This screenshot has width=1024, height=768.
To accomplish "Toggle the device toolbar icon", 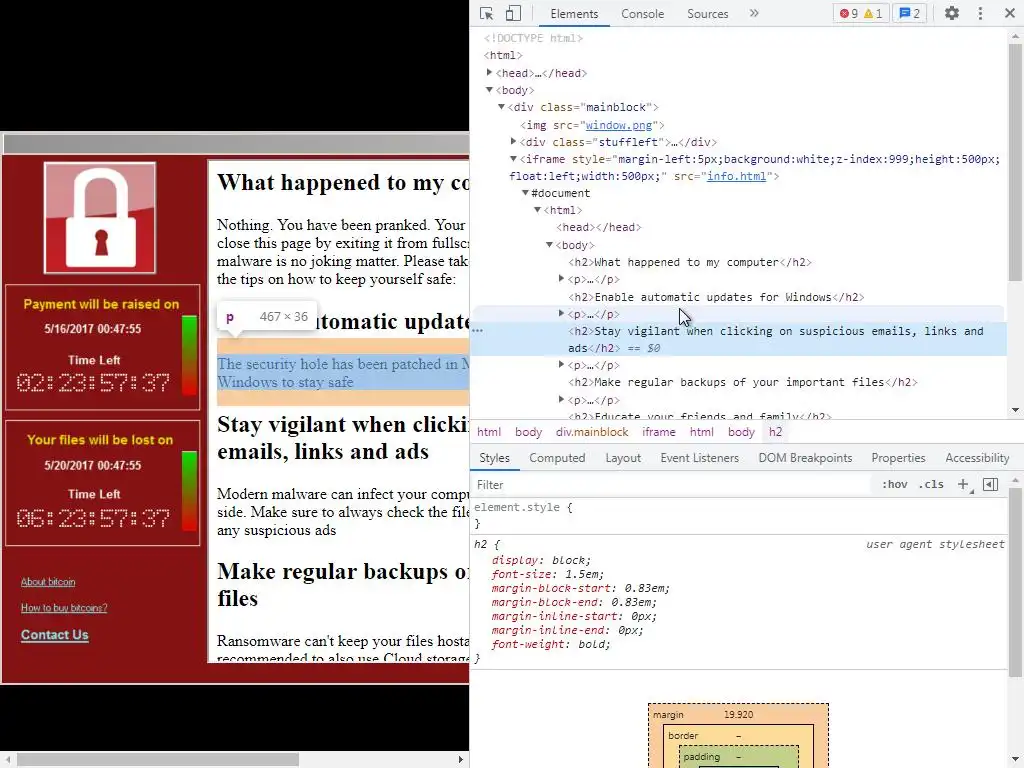I will 513,14.
